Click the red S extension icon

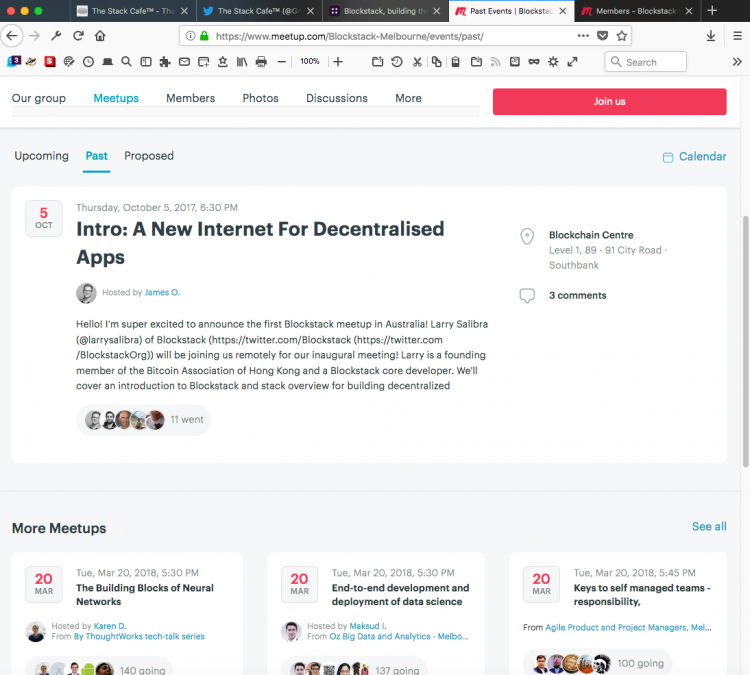50,62
